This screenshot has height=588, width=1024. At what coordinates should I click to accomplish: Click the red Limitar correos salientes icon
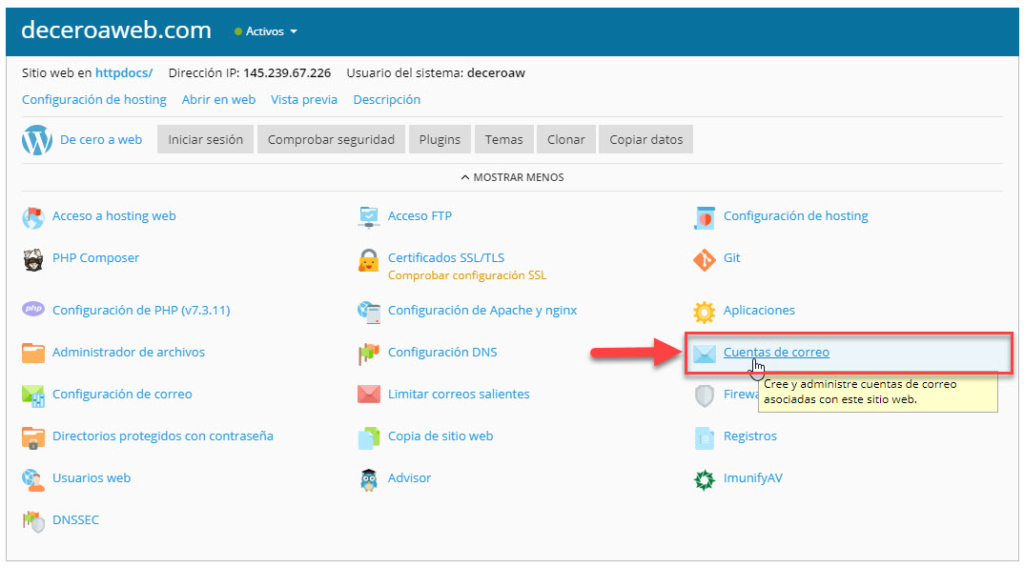click(369, 394)
